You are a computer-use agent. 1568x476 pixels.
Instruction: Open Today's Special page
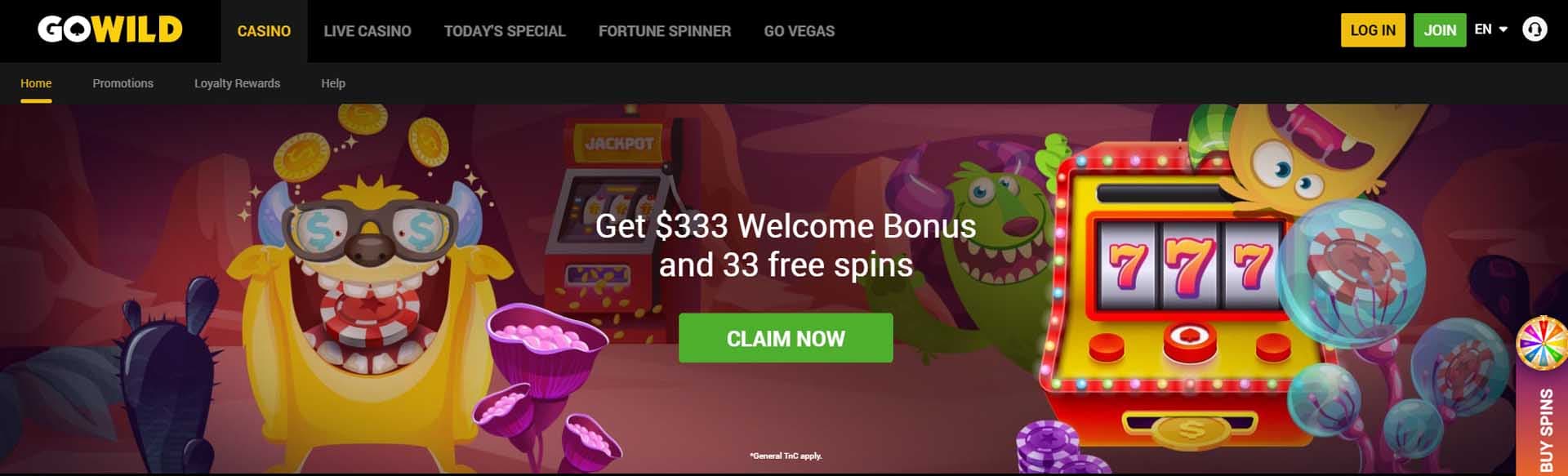coord(505,31)
